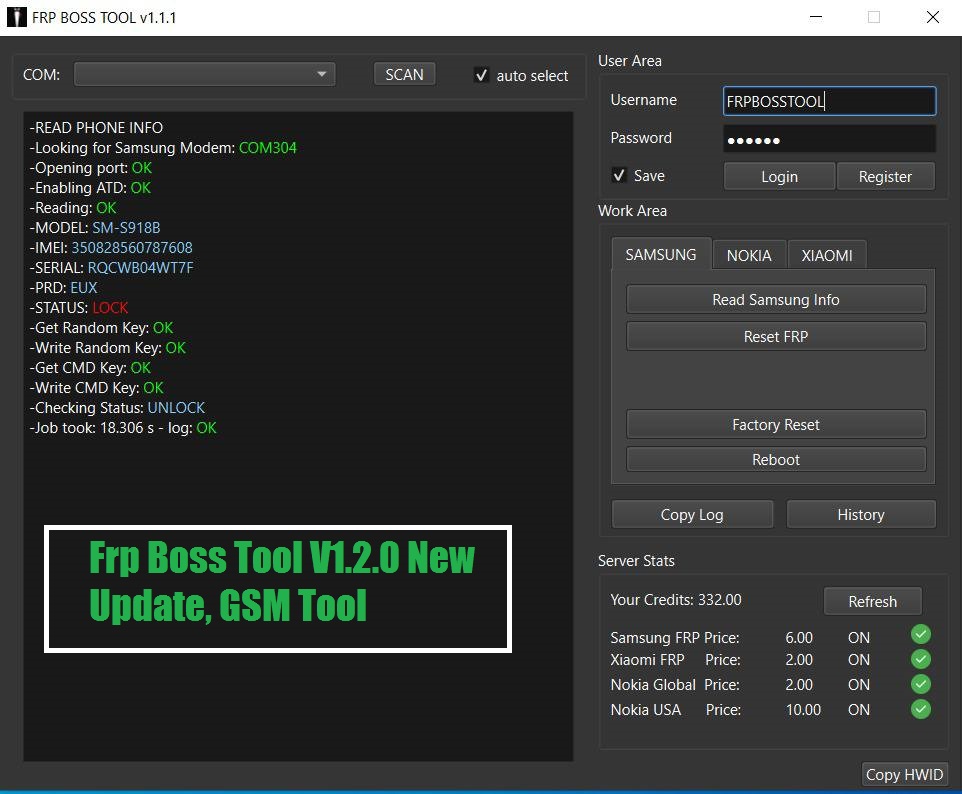The width and height of the screenshot is (962, 794).
Task: Focus the Username input field
Action: pyautogui.click(x=829, y=101)
